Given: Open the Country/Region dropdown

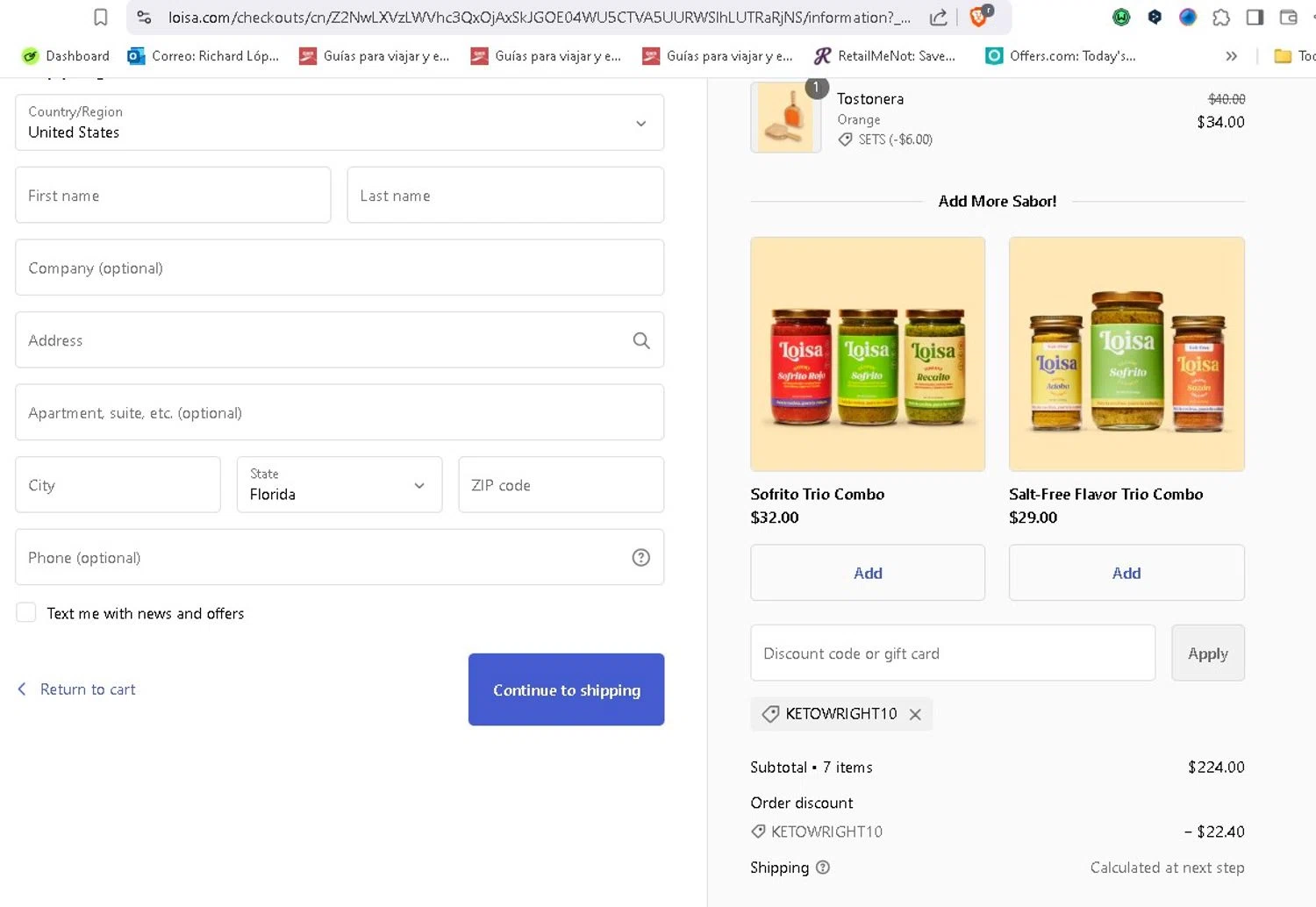Looking at the screenshot, I should (x=340, y=123).
